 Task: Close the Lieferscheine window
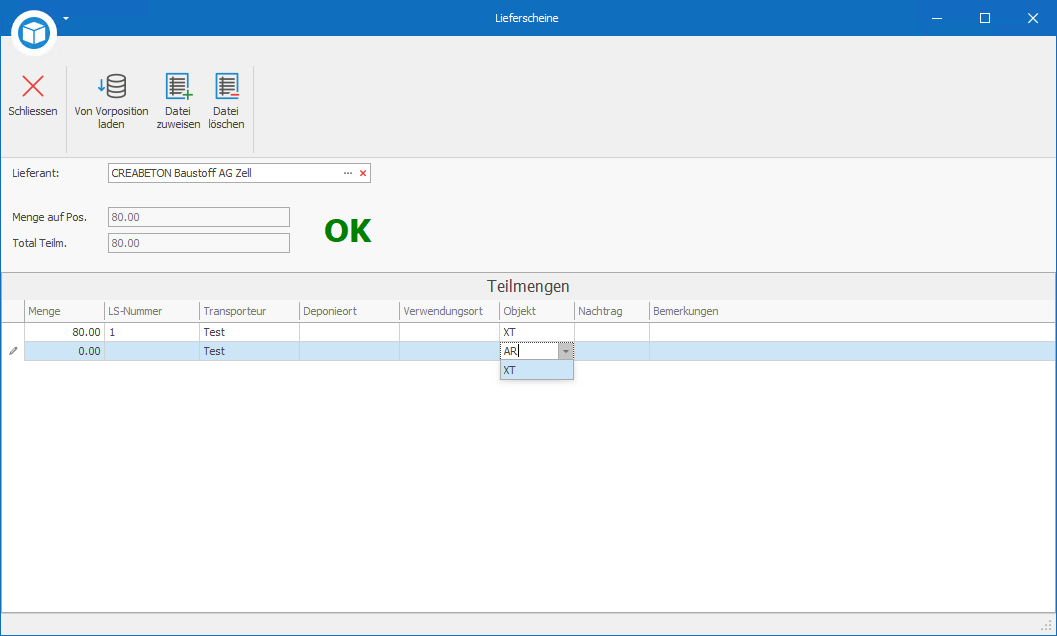(x=1033, y=18)
